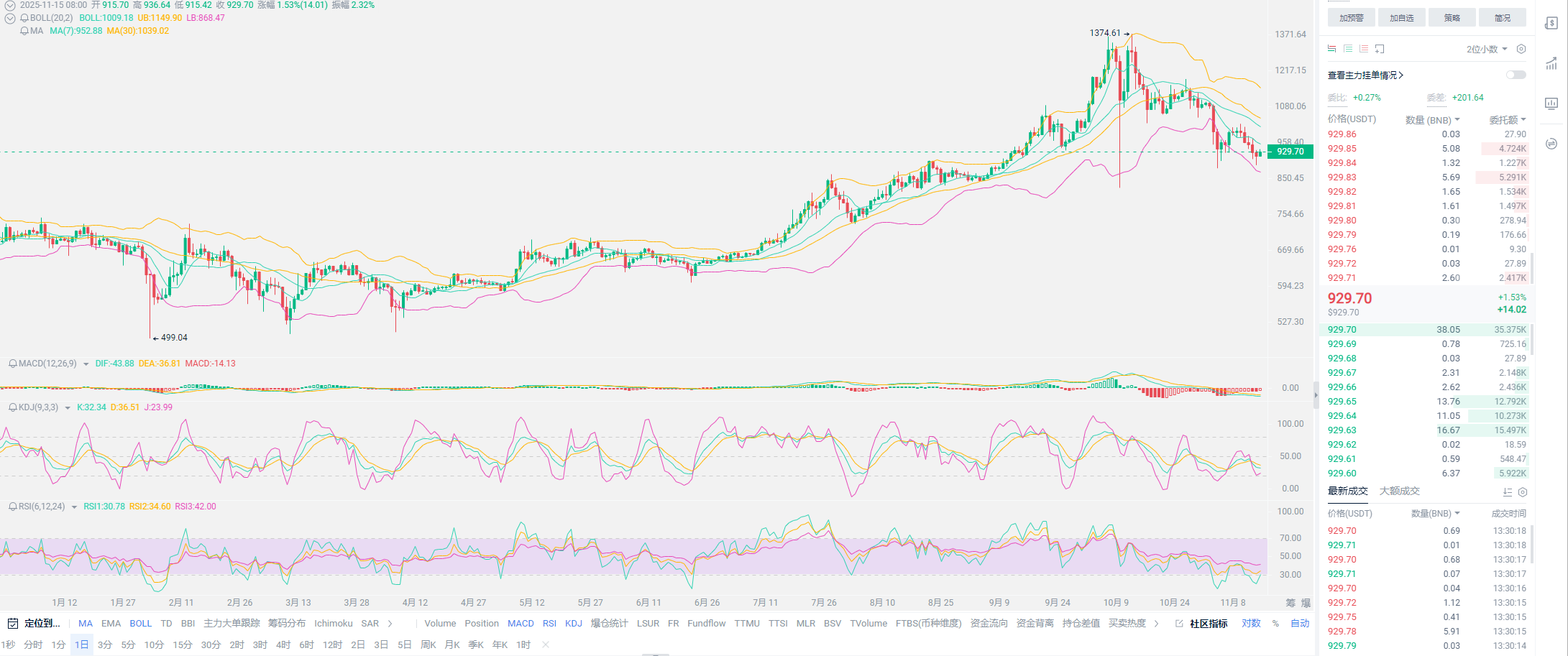
Task: Click the MACD indicator bell alert icon
Action: 13,364
